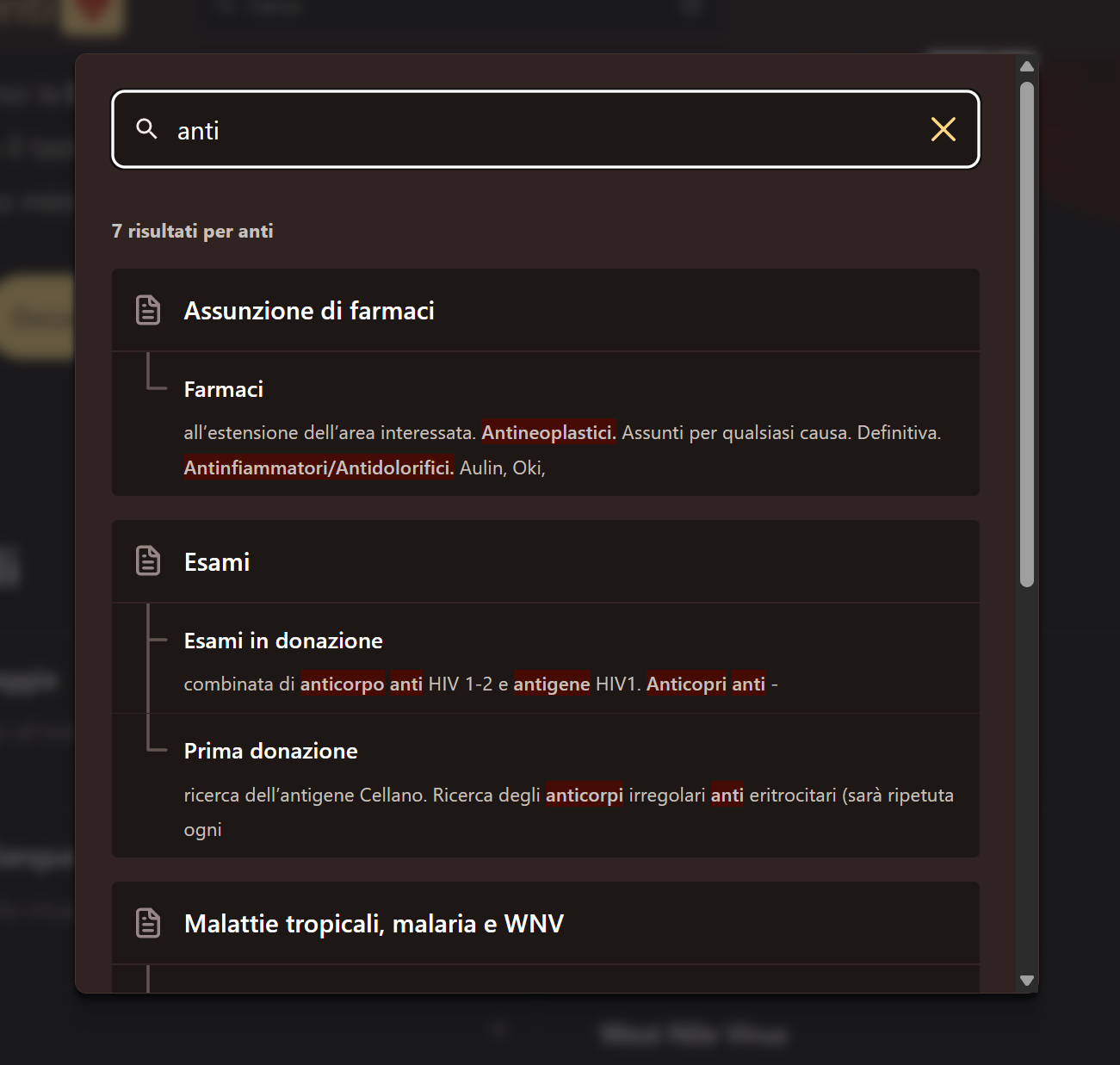Click the highlighted word Antineoplastici
The height and width of the screenshot is (1065, 1120).
[548, 433]
